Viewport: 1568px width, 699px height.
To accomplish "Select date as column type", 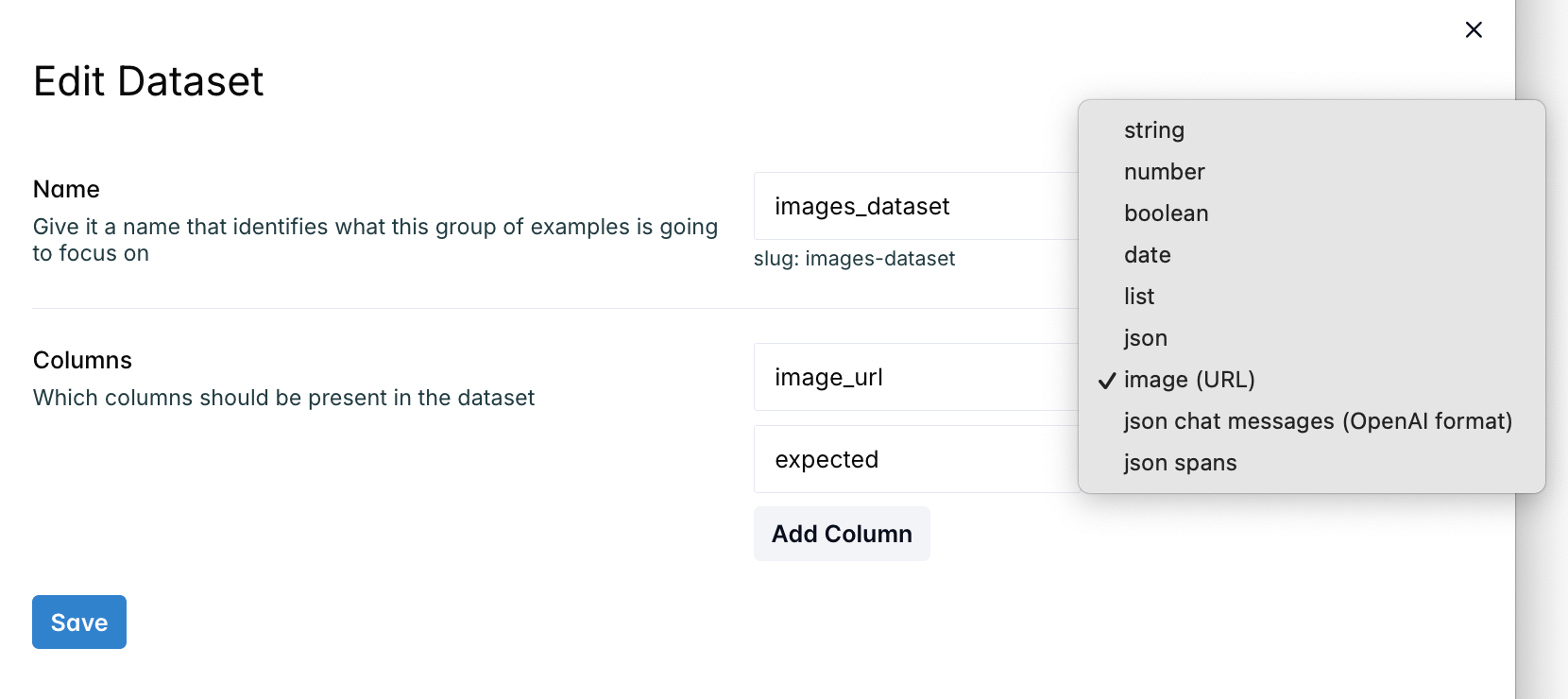I will (1311, 255).
